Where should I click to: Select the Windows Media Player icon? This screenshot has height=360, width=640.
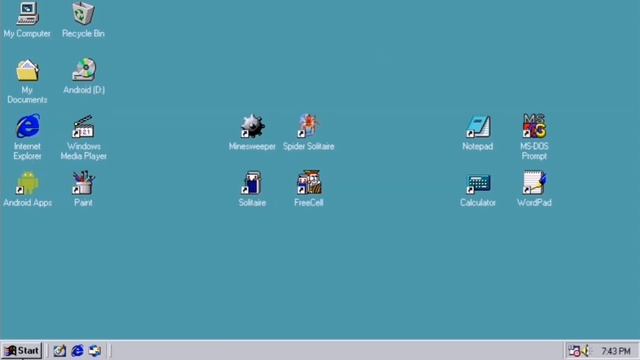tap(83, 126)
